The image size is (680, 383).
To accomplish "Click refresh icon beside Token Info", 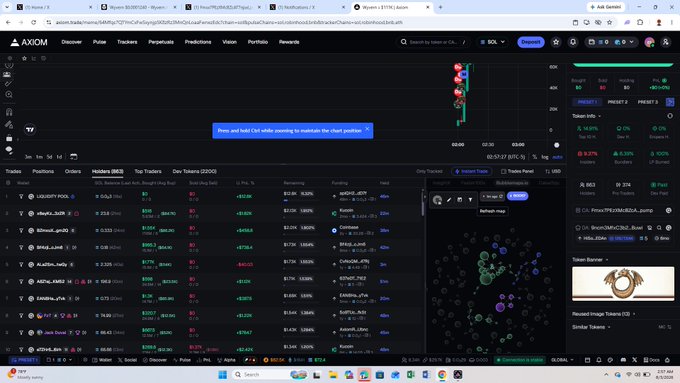I will coord(670,116).
